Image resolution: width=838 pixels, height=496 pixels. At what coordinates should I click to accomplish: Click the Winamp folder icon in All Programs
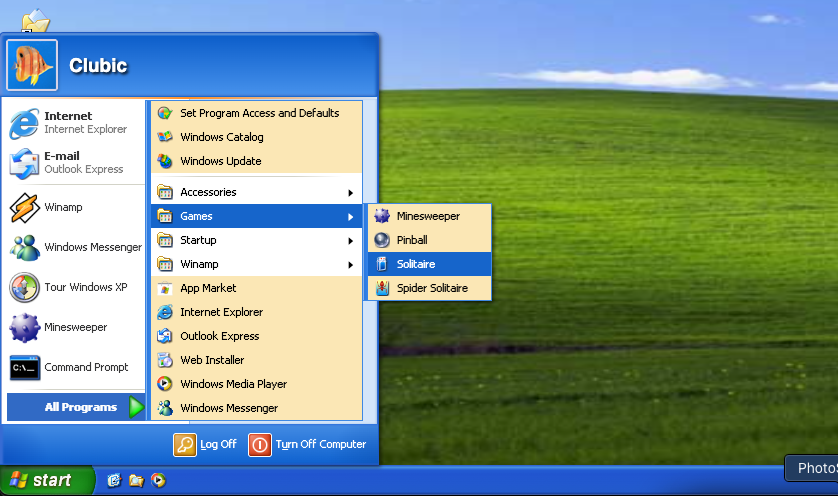(x=165, y=264)
